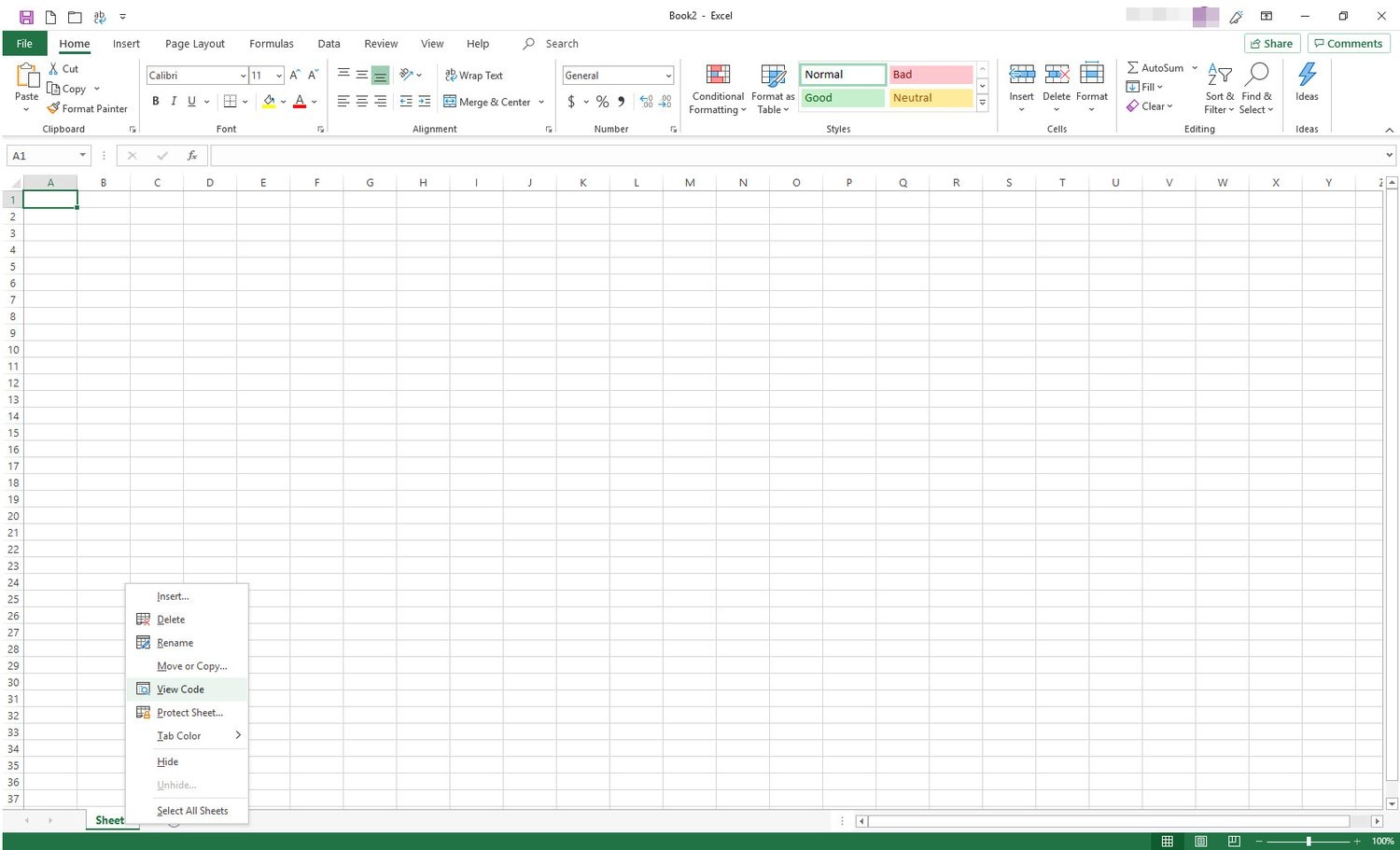This screenshot has width=1400, height=850.
Task: Select View Code from context menu
Action: 180,690
